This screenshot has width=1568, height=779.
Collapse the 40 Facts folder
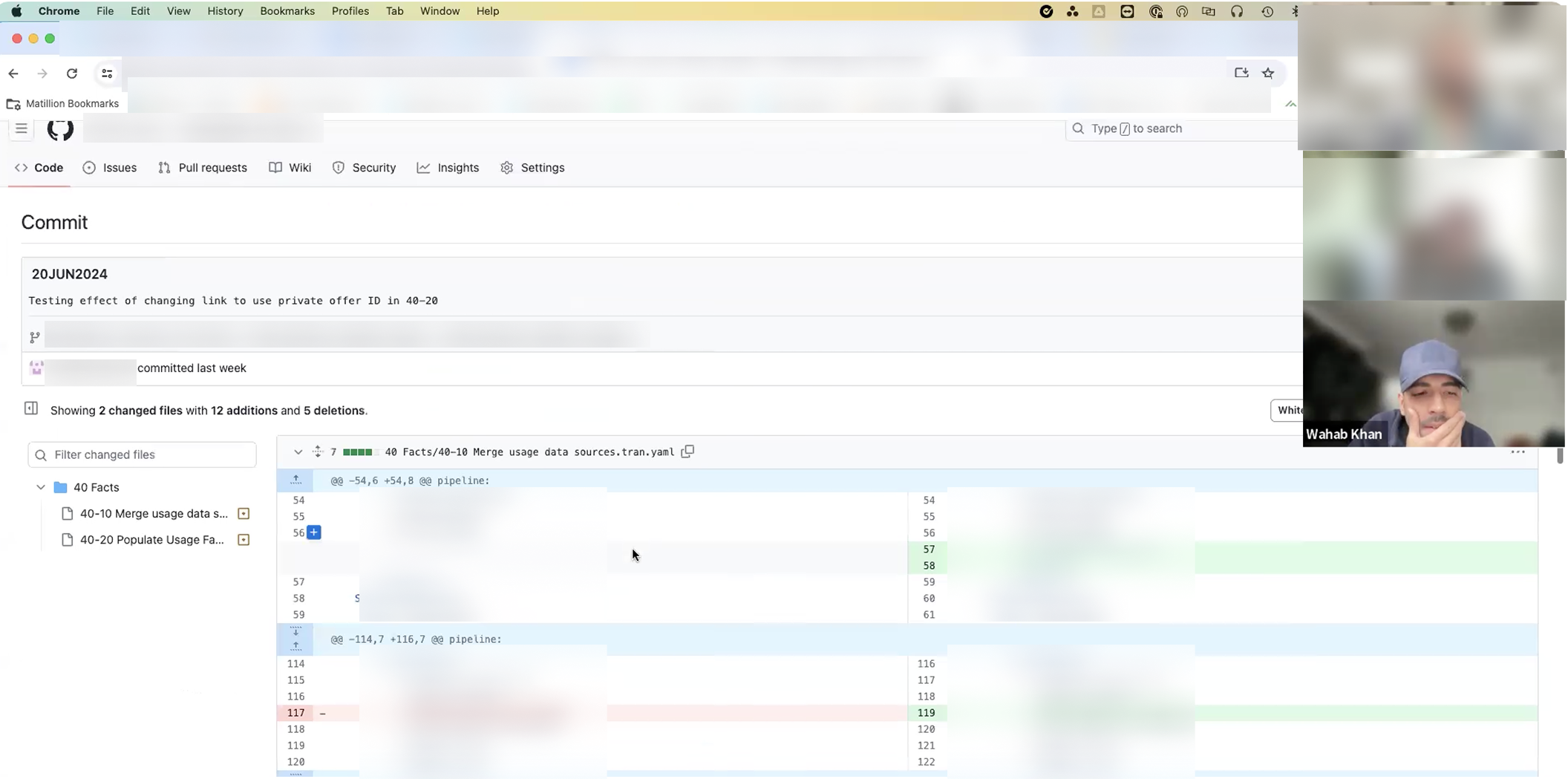tap(41, 487)
